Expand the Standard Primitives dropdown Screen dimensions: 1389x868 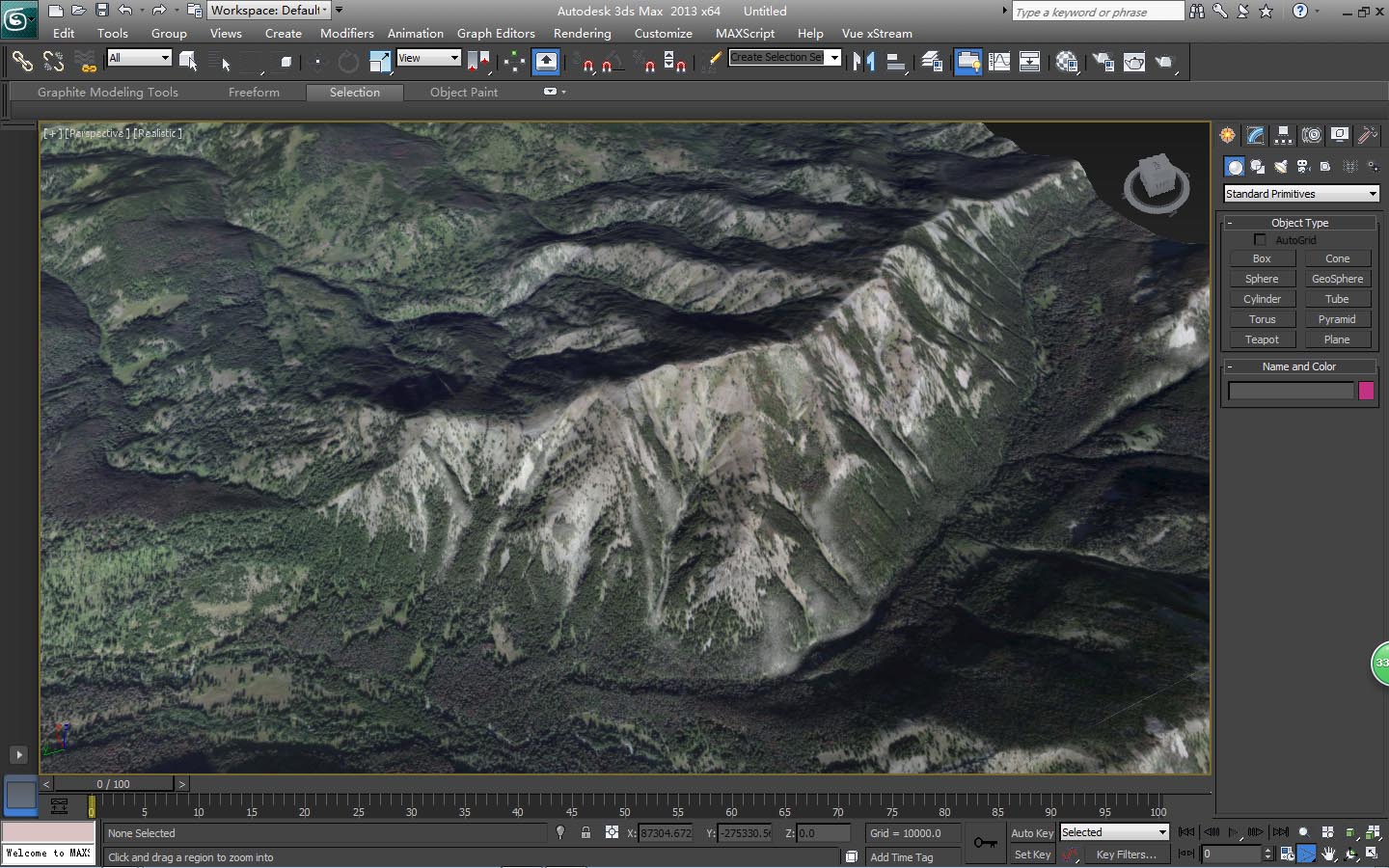pos(1372,194)
